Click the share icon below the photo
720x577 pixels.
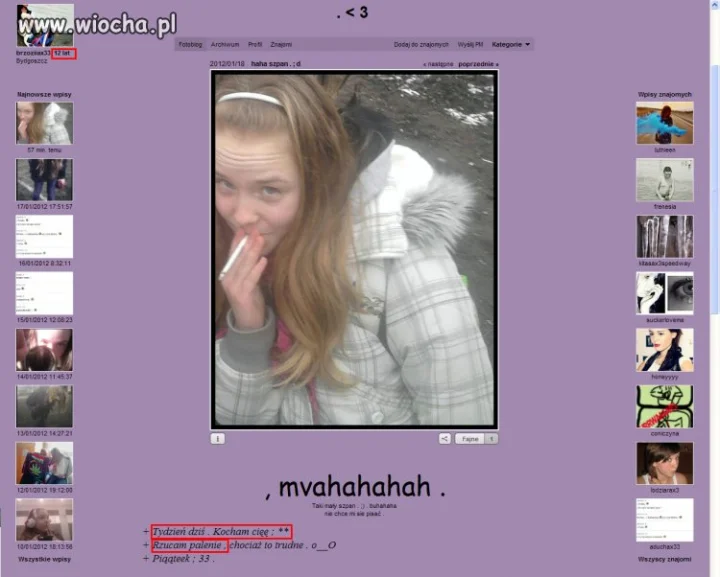point(444,439)
